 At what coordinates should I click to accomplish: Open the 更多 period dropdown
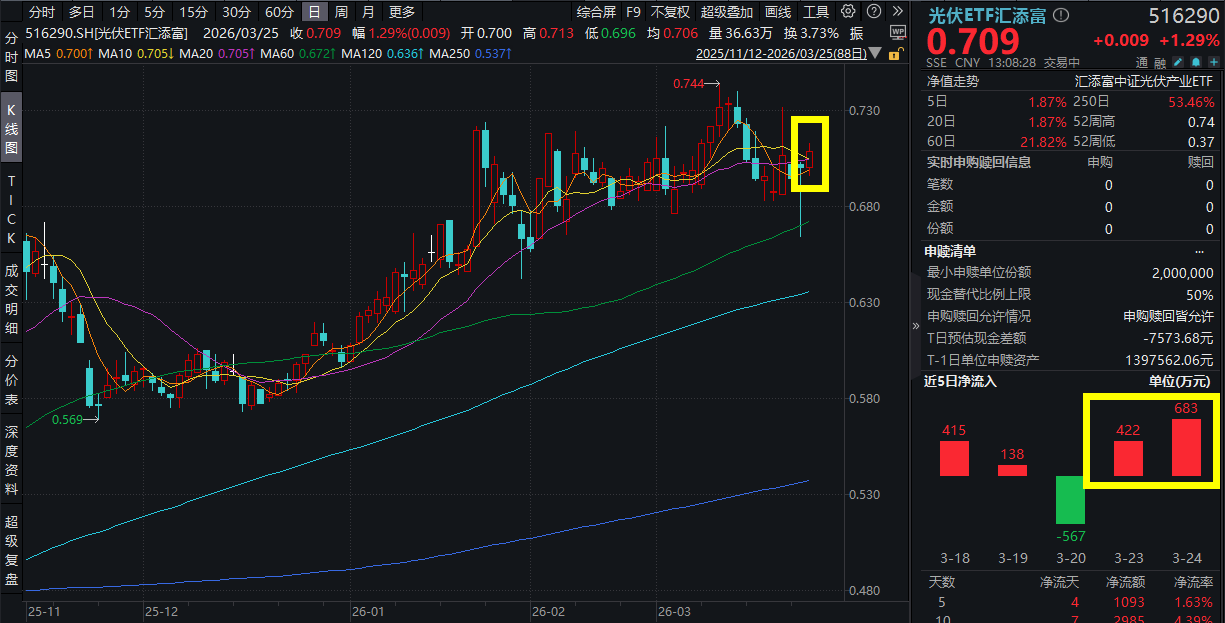tap(401, 12)
